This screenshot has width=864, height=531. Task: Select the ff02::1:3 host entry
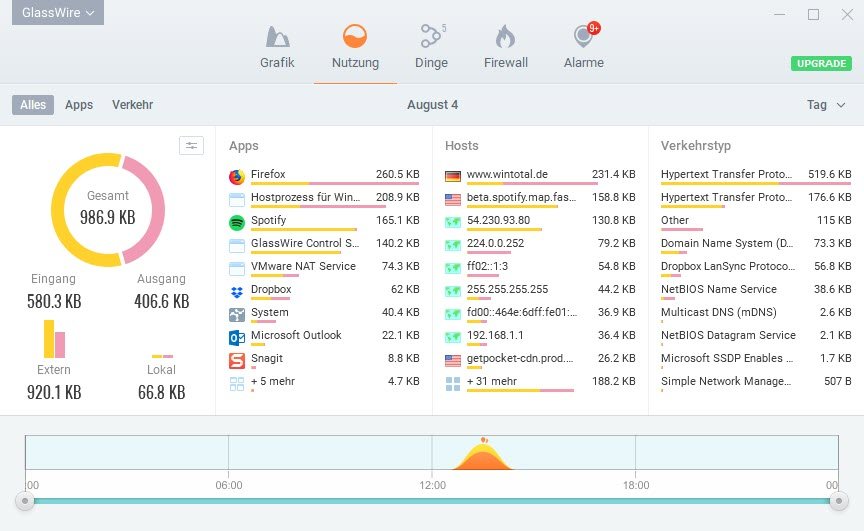(x=540, y=268)
